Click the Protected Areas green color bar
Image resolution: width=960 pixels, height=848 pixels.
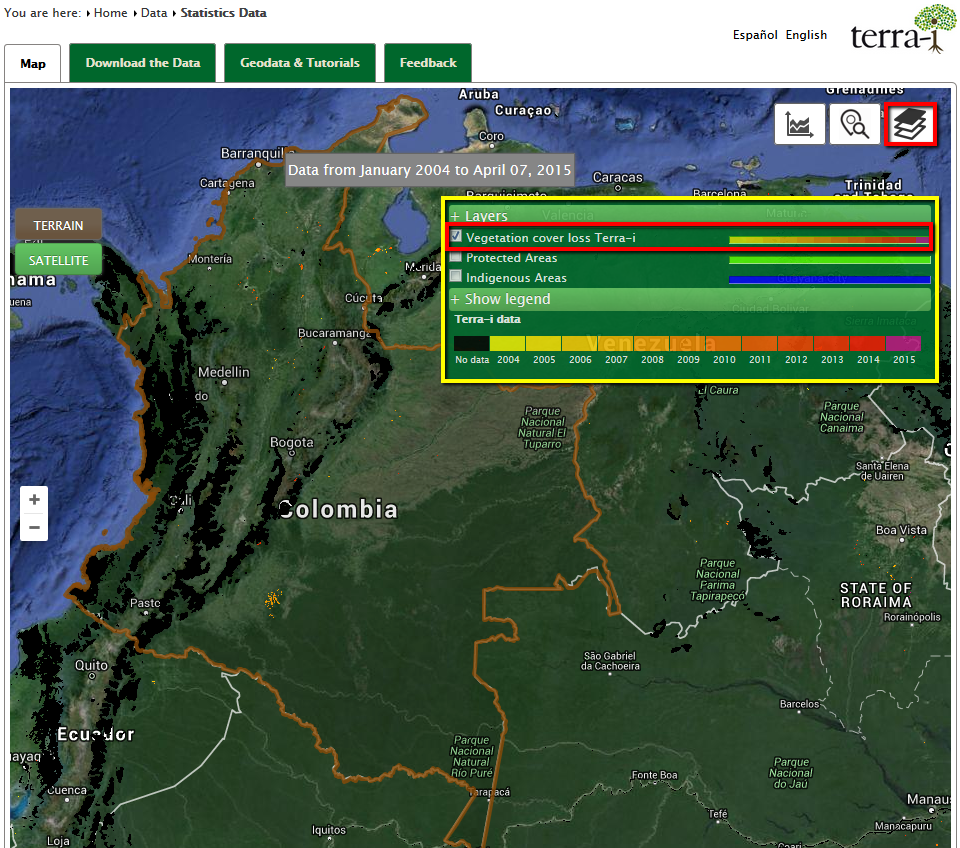click(829, 260)
